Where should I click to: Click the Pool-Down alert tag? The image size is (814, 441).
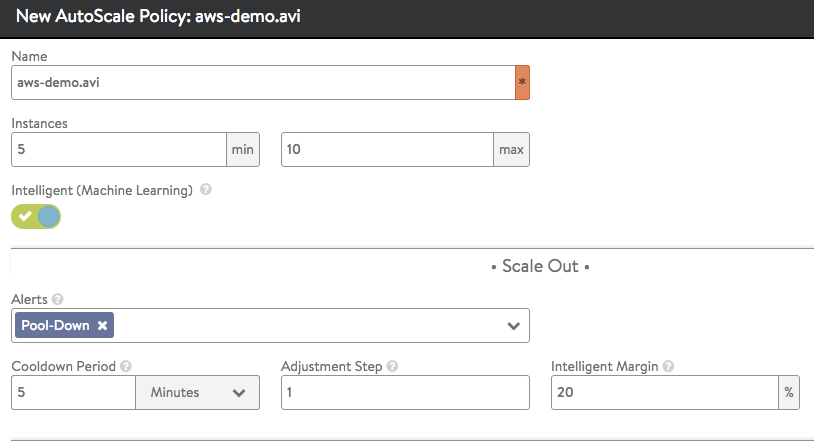(x=56, y=326)
